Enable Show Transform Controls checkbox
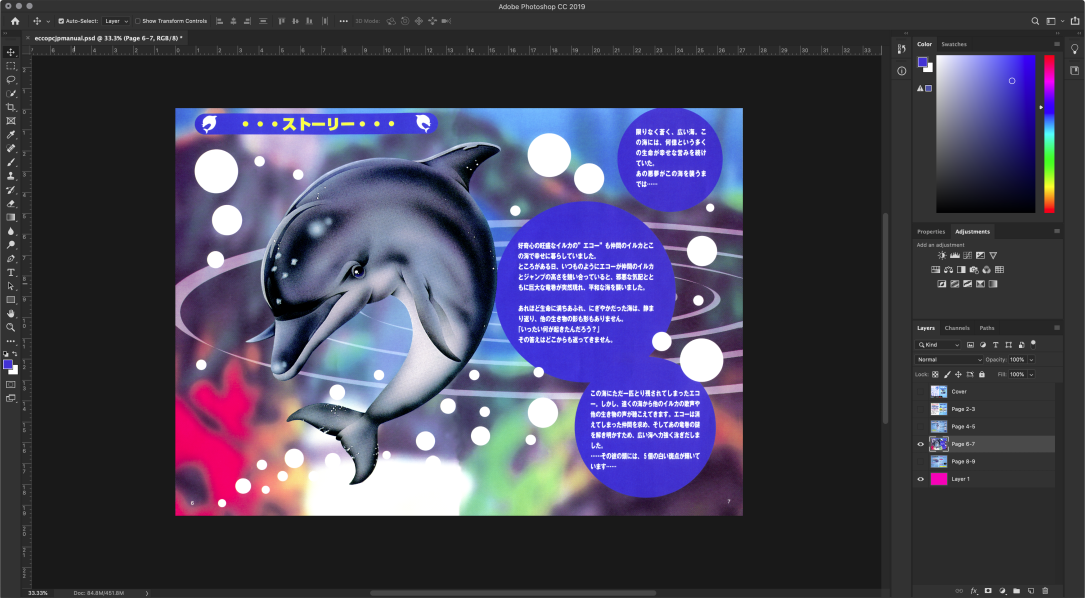Image resolution: width=1085 pixels, height=598 pixels. coord(138,20)
